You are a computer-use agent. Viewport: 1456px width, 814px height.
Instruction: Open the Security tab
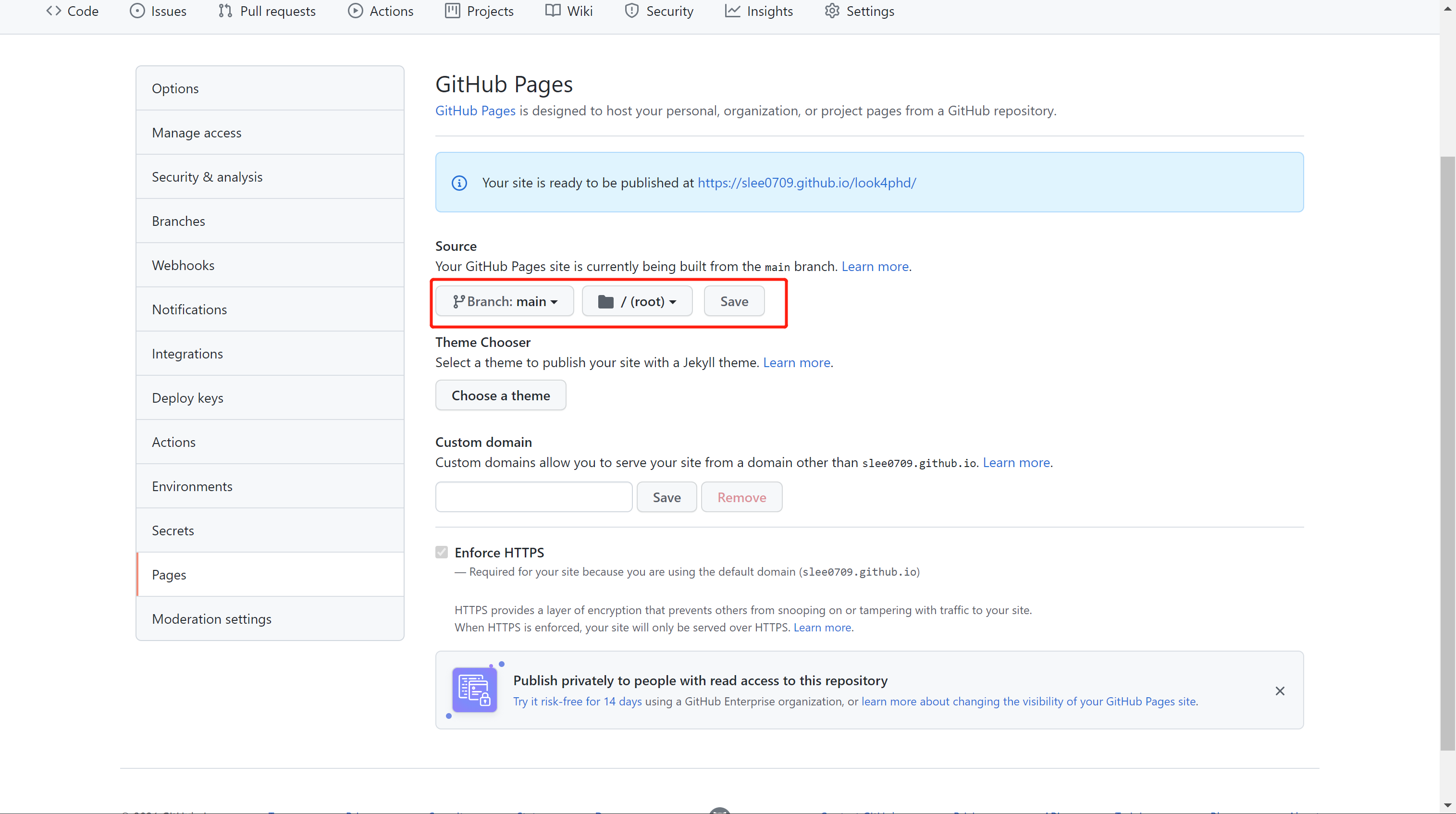(x=659, y=12)
